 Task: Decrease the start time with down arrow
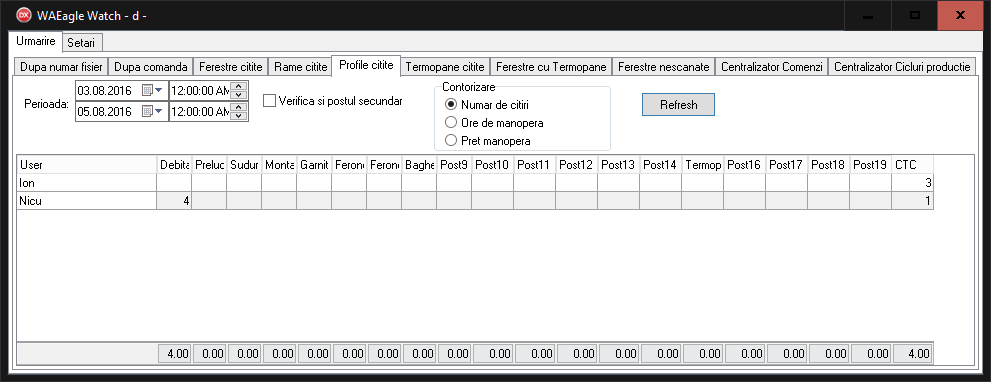pos(239,95)
